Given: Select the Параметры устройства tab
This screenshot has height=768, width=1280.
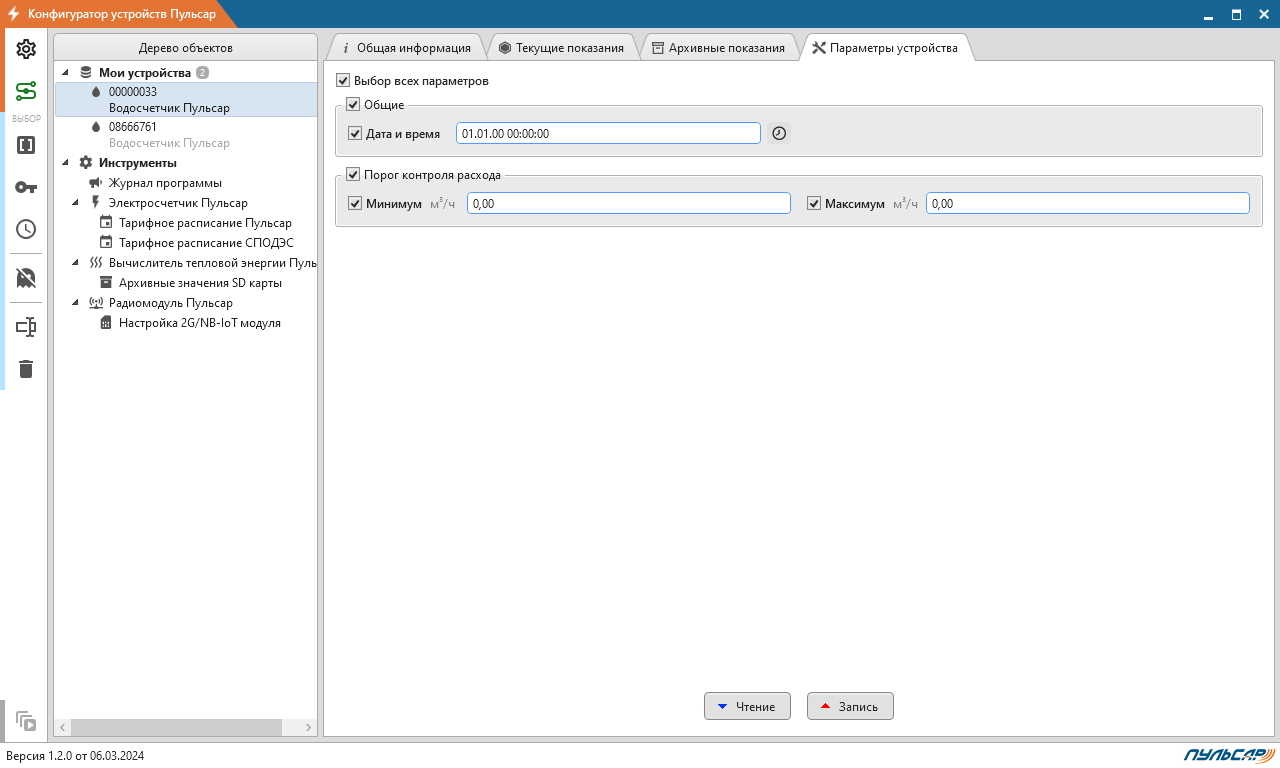Looking at the screenshot, I should (885, 48).
